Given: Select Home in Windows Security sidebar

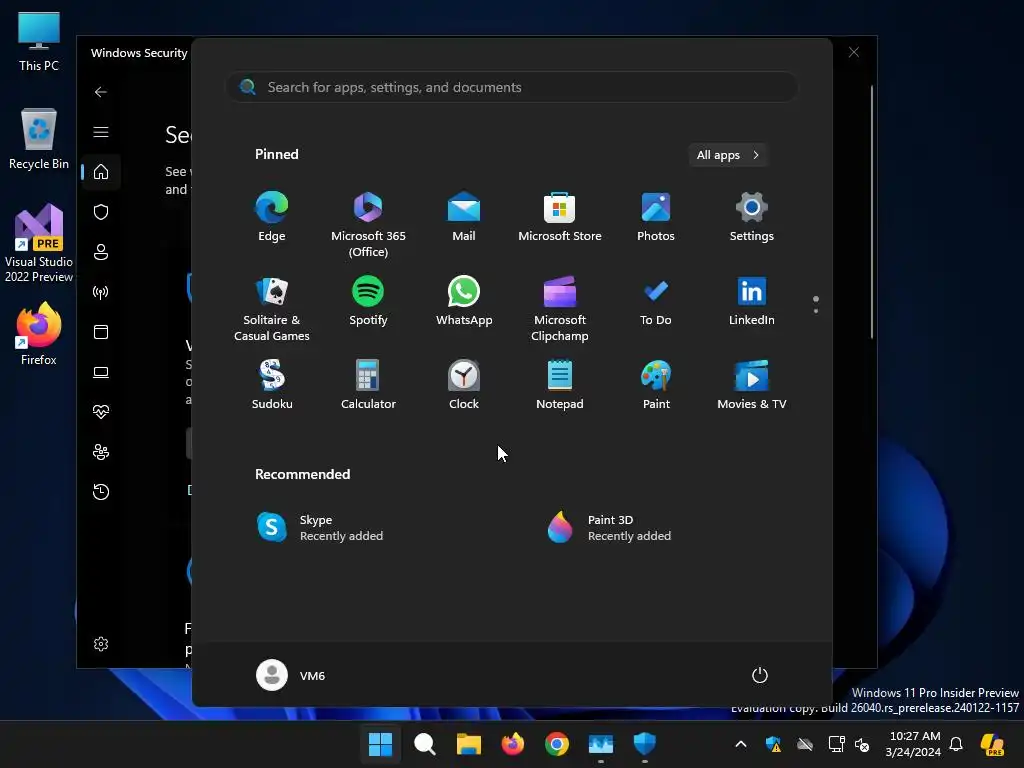Looking at the screenshot, I should 101,172.
